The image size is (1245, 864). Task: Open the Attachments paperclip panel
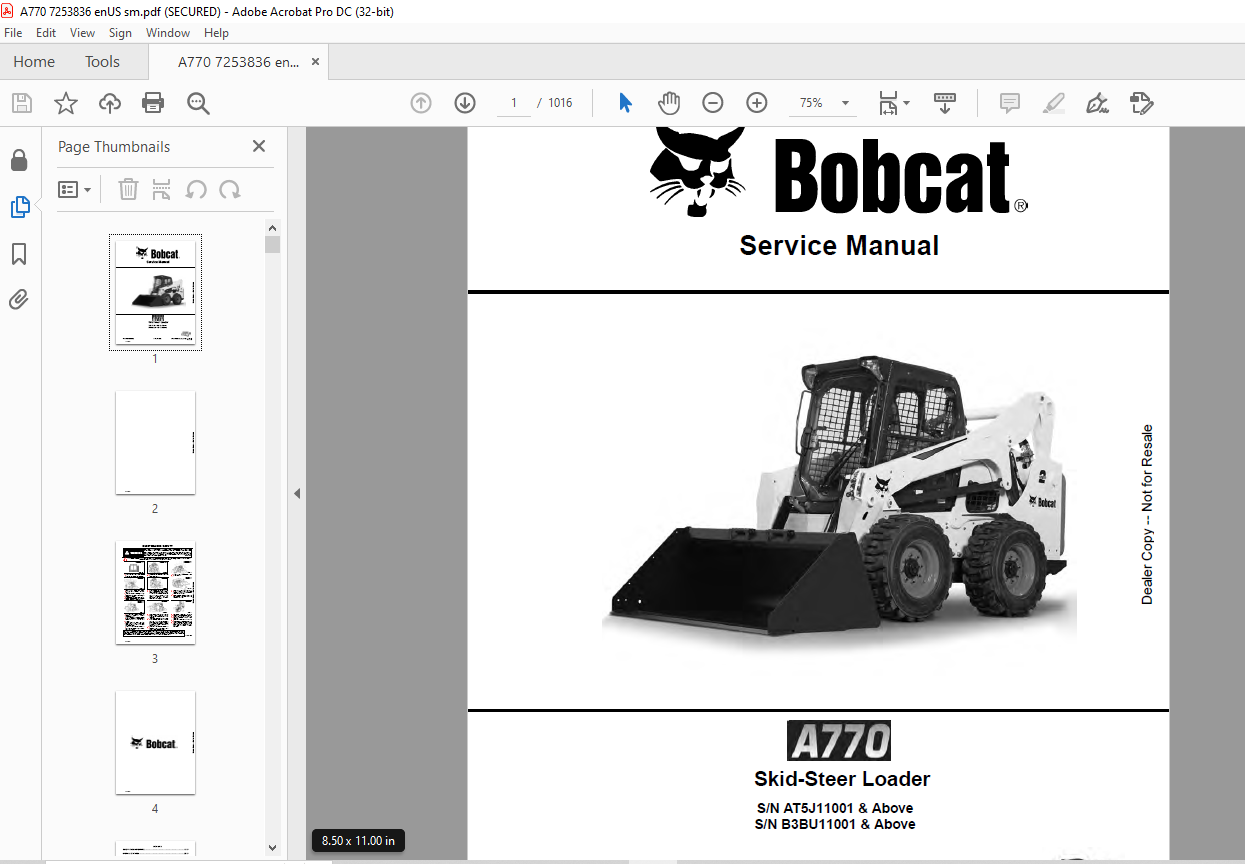(19, 299)
